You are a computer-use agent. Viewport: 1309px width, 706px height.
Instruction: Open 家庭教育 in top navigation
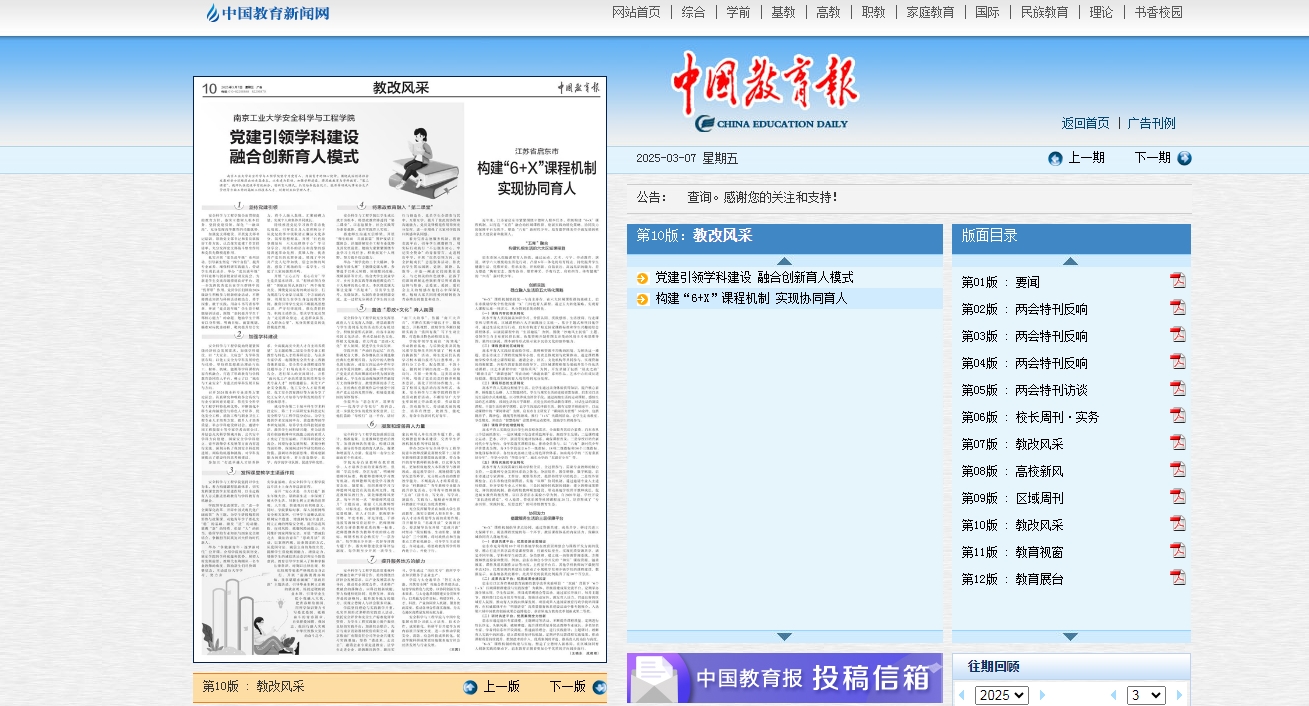(930, 12)
